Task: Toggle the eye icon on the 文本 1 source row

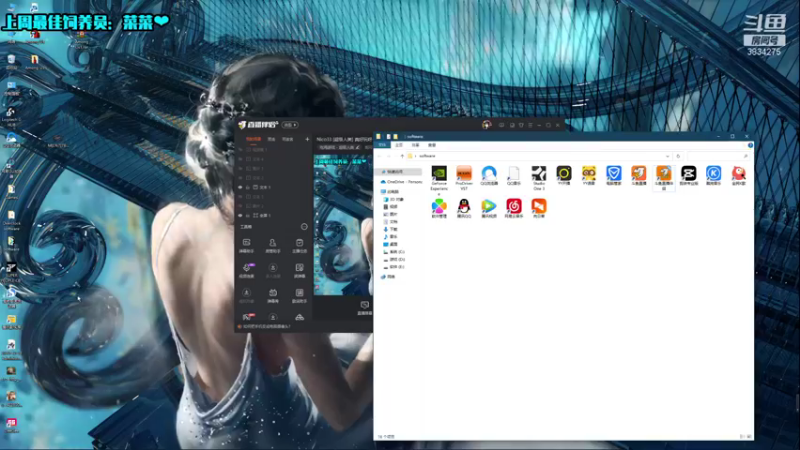Action: click(240, 187)
